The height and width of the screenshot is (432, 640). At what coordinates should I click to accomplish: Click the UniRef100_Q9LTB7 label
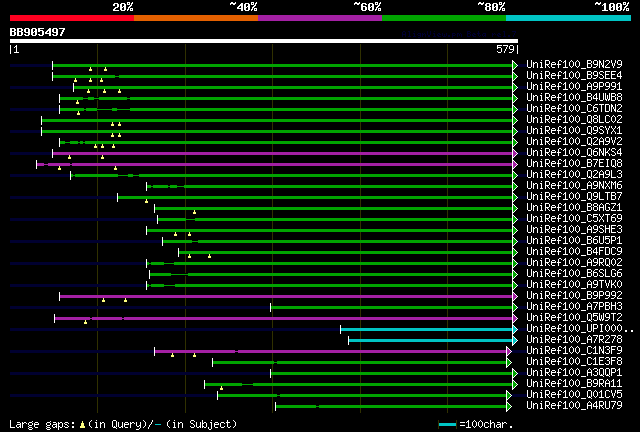[574, 197]
